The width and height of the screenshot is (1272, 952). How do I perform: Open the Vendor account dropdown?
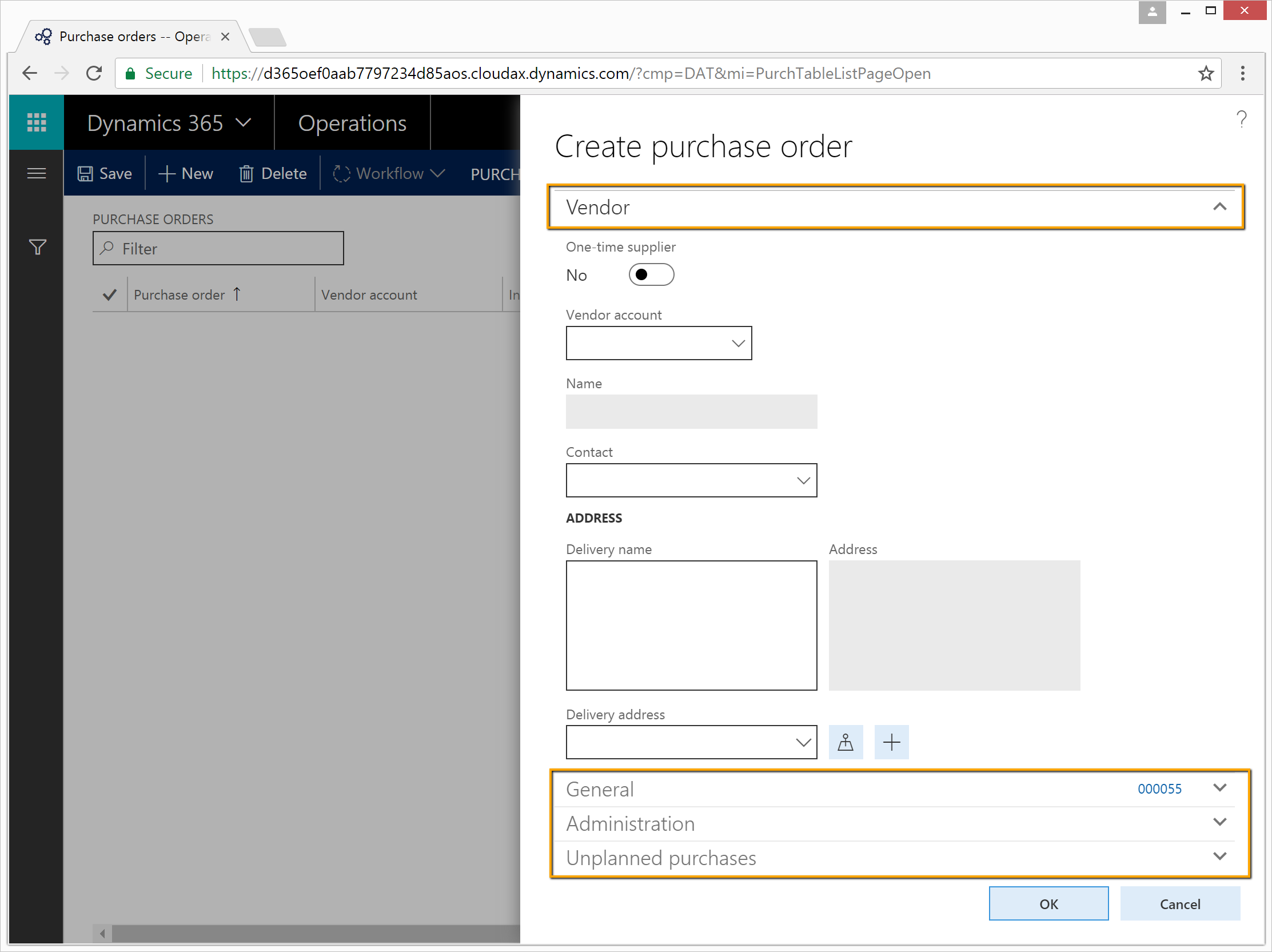(739, 344)
